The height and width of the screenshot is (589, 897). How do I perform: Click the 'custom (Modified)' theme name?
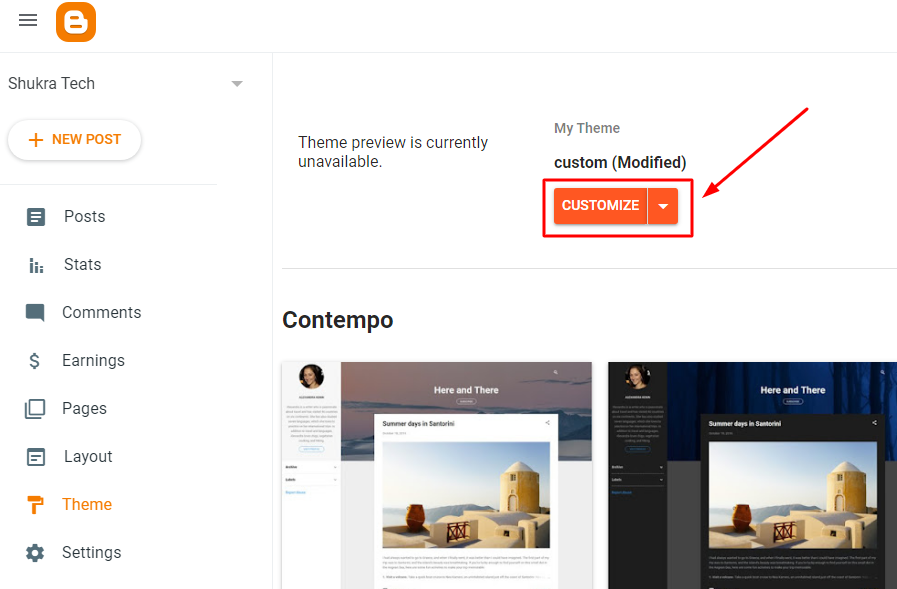620,163
